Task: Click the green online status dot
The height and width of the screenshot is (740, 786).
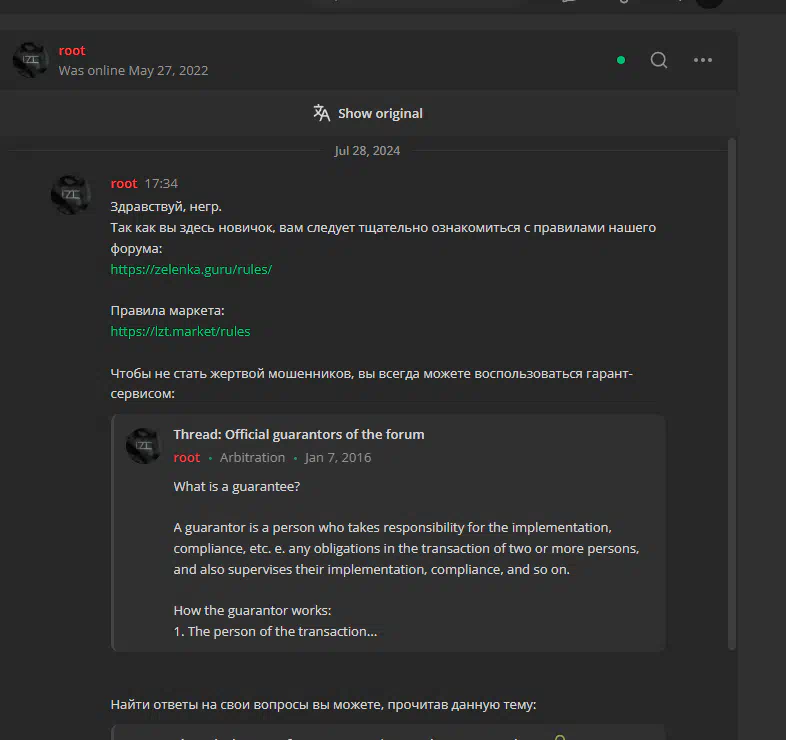Action: (621, 60)
